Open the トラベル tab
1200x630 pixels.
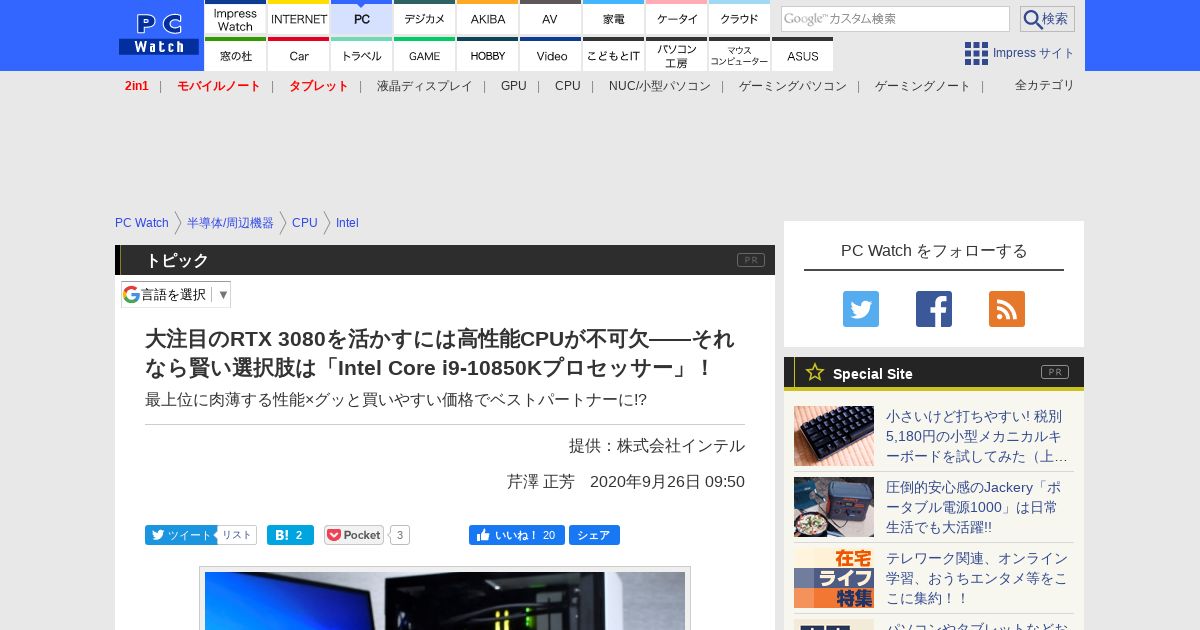coord(362,54)
